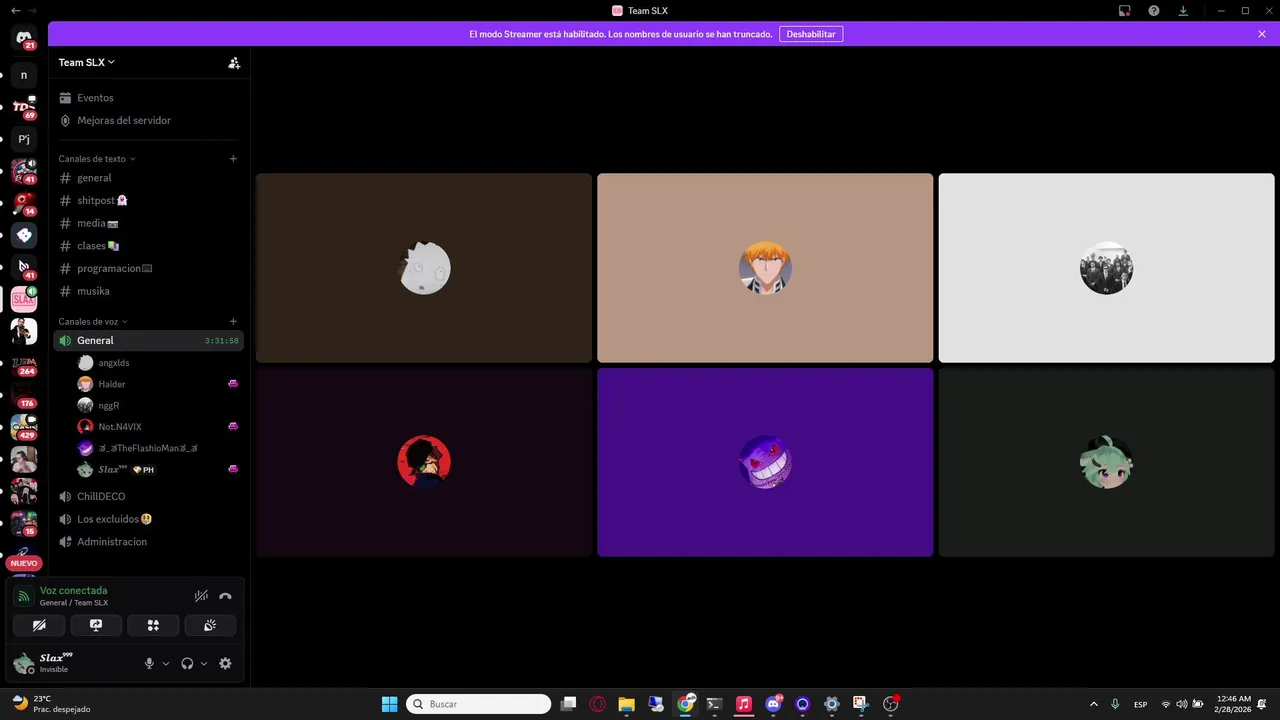Dismiss the streamer mode banner

pos(1262,34)
